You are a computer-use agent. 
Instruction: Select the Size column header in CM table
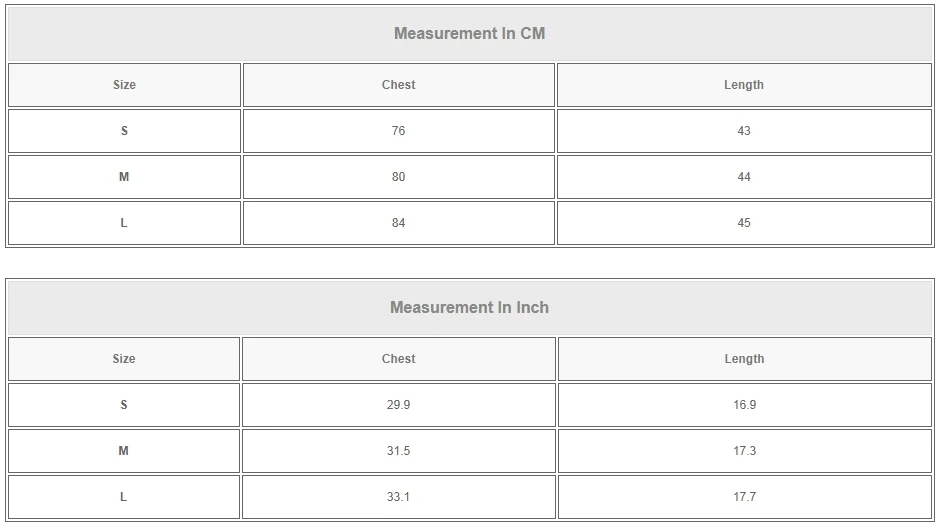coord(124,85)
